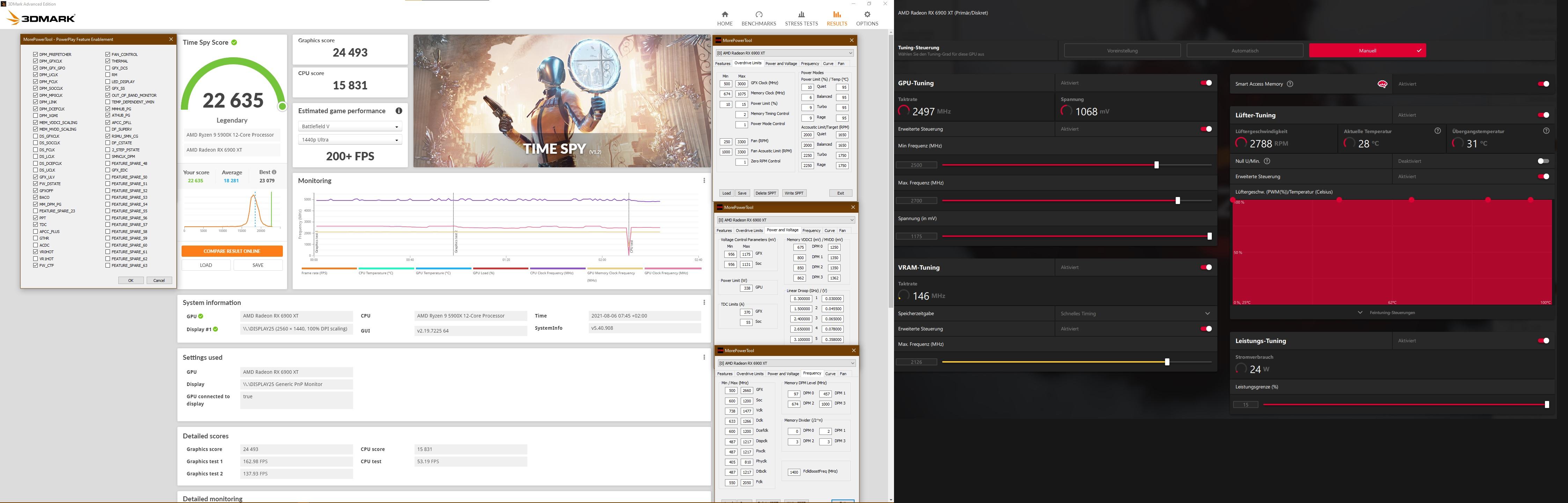Open Overdrive Limits tab in bottom MorePowerTool window

coord(750,374)
